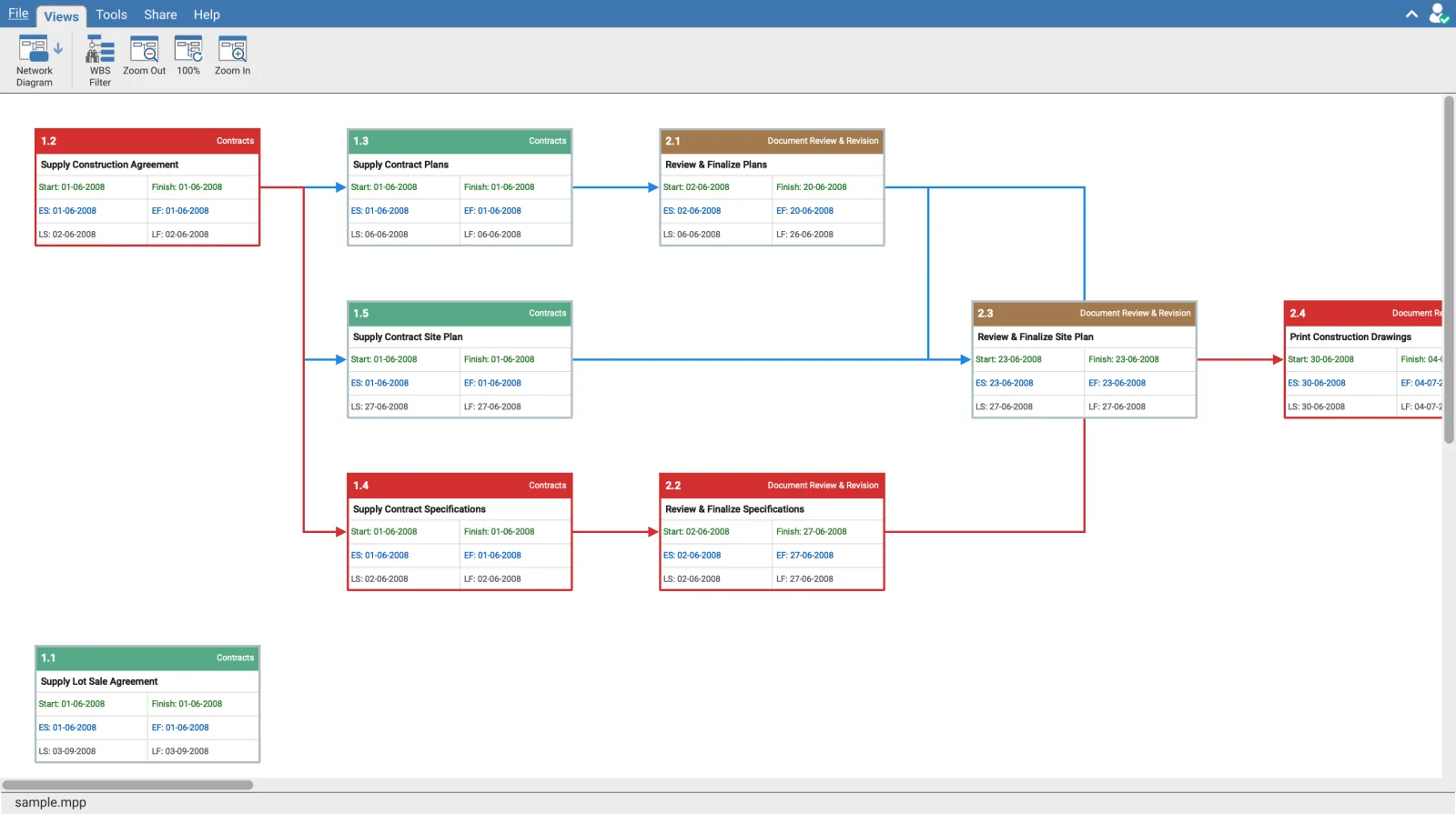Open the WBS Filter tool

click(100, 61)
